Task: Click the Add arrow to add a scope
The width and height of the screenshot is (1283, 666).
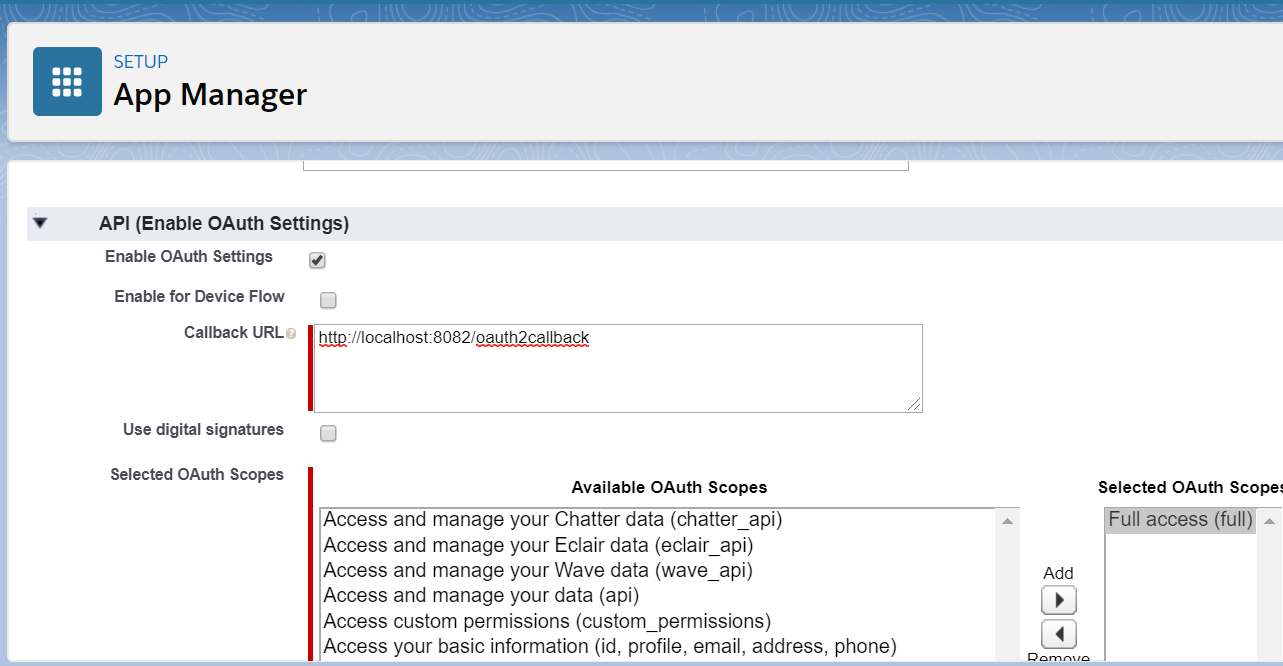Action: click(1057, 599)
